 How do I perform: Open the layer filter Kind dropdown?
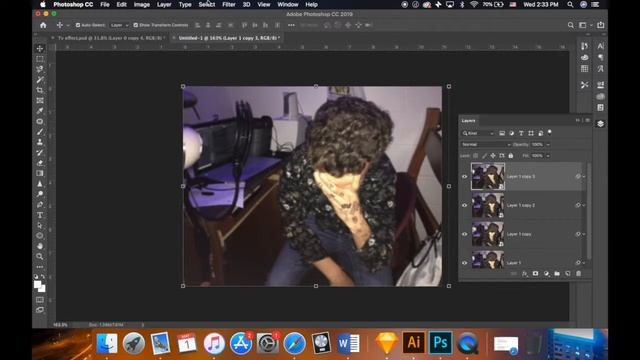pos(478,133)
